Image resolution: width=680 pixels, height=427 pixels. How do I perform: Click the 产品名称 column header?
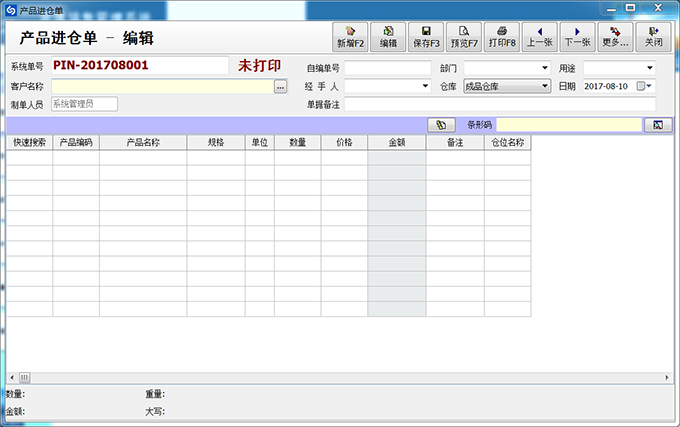point(143,143)
